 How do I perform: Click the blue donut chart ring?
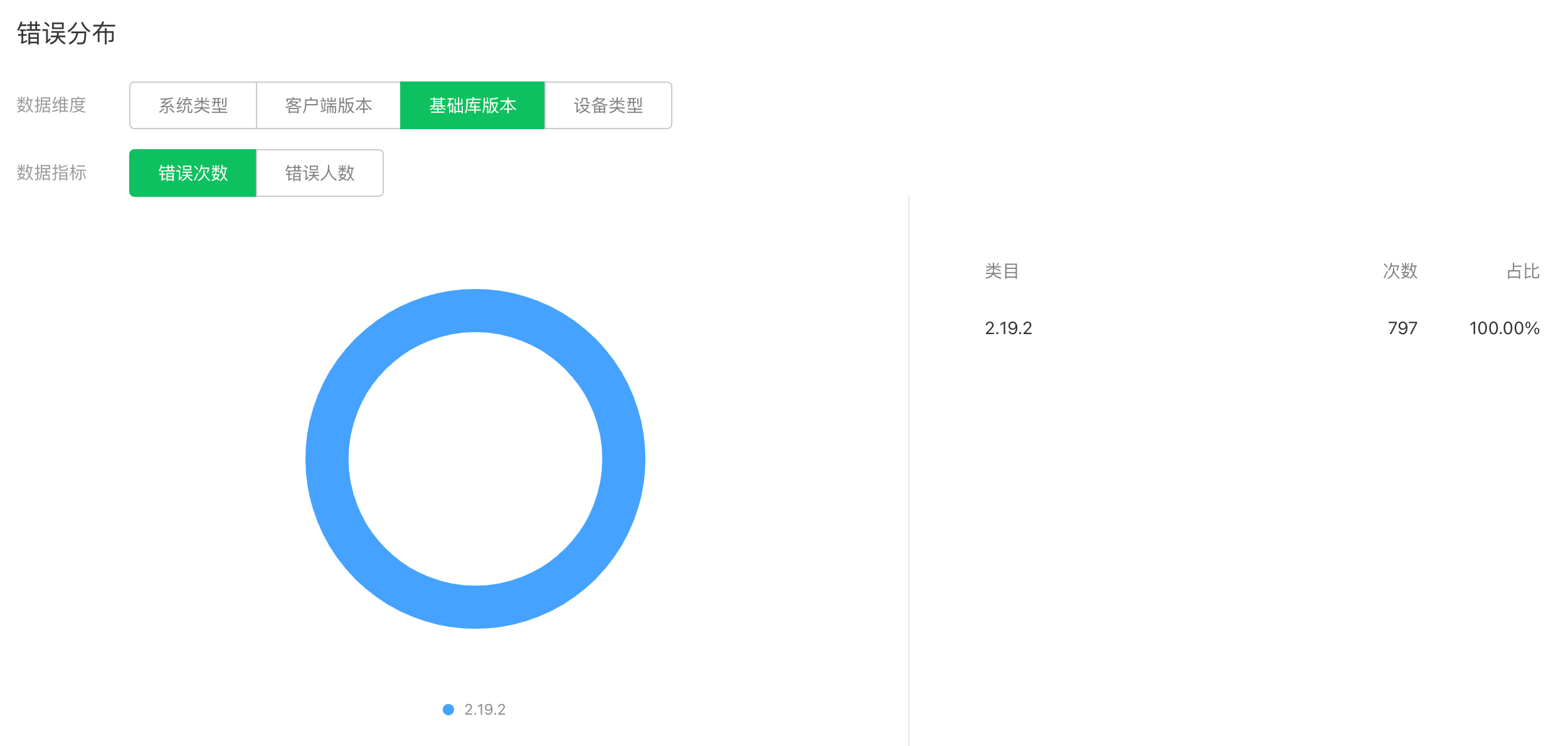(x=623, y=459)
